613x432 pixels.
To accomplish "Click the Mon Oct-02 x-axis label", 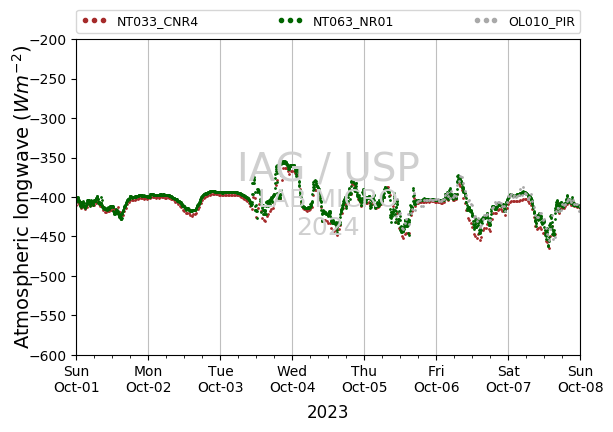I will (x=149, y=379).
